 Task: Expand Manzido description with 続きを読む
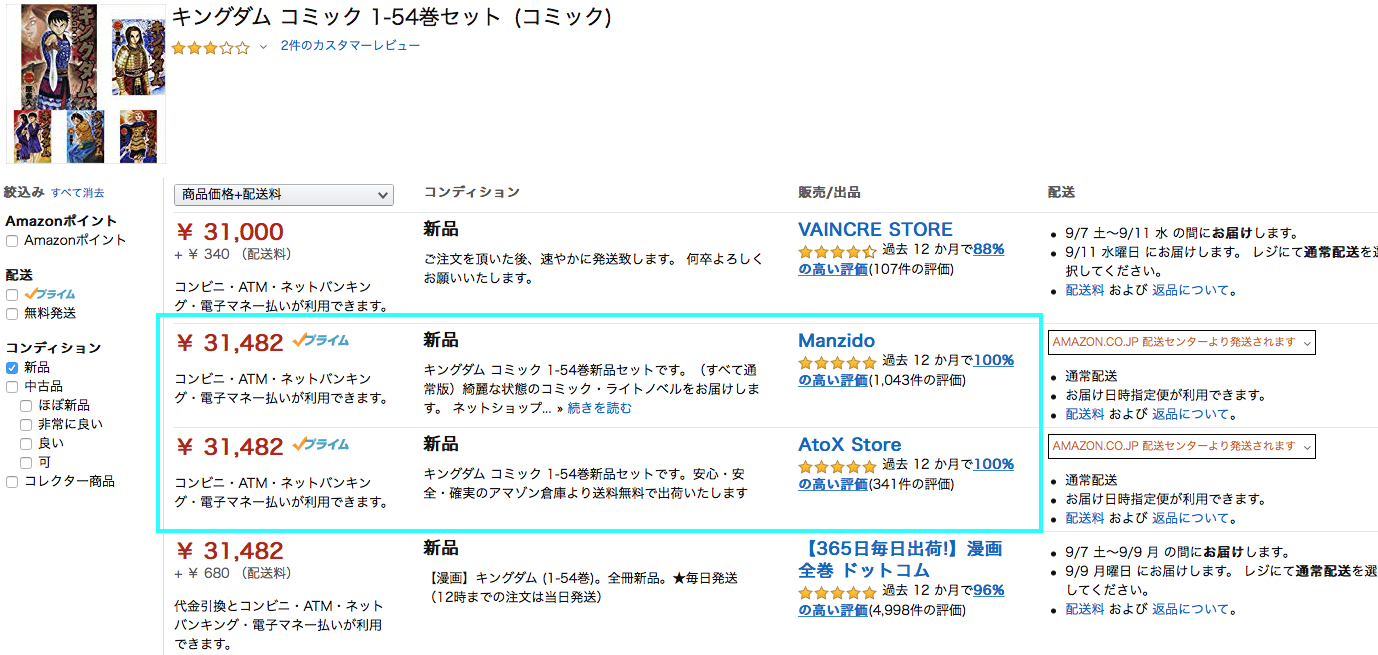(x=599, y=408)
